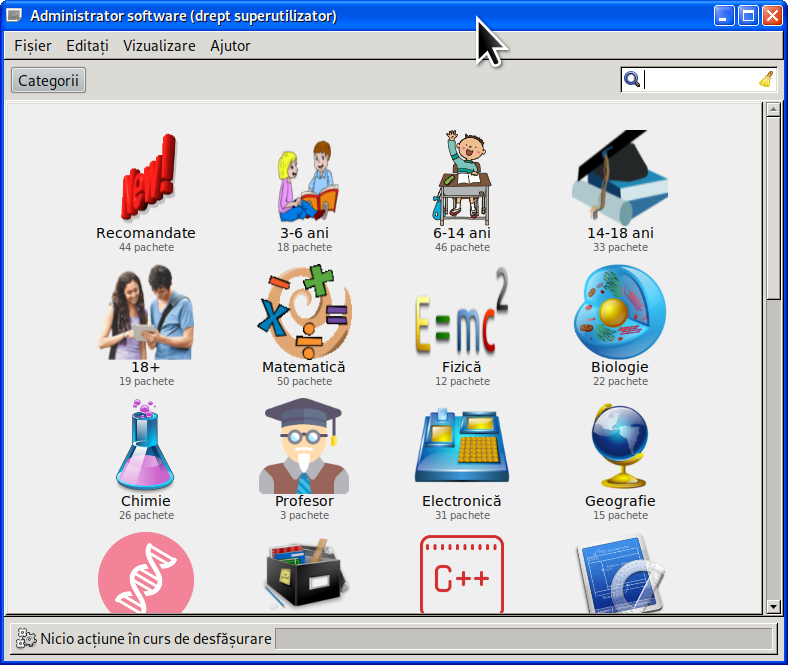Viewport: 788px width, 665px height.
Task: Open the Fișier menu
Action: [x=33, y=46]
